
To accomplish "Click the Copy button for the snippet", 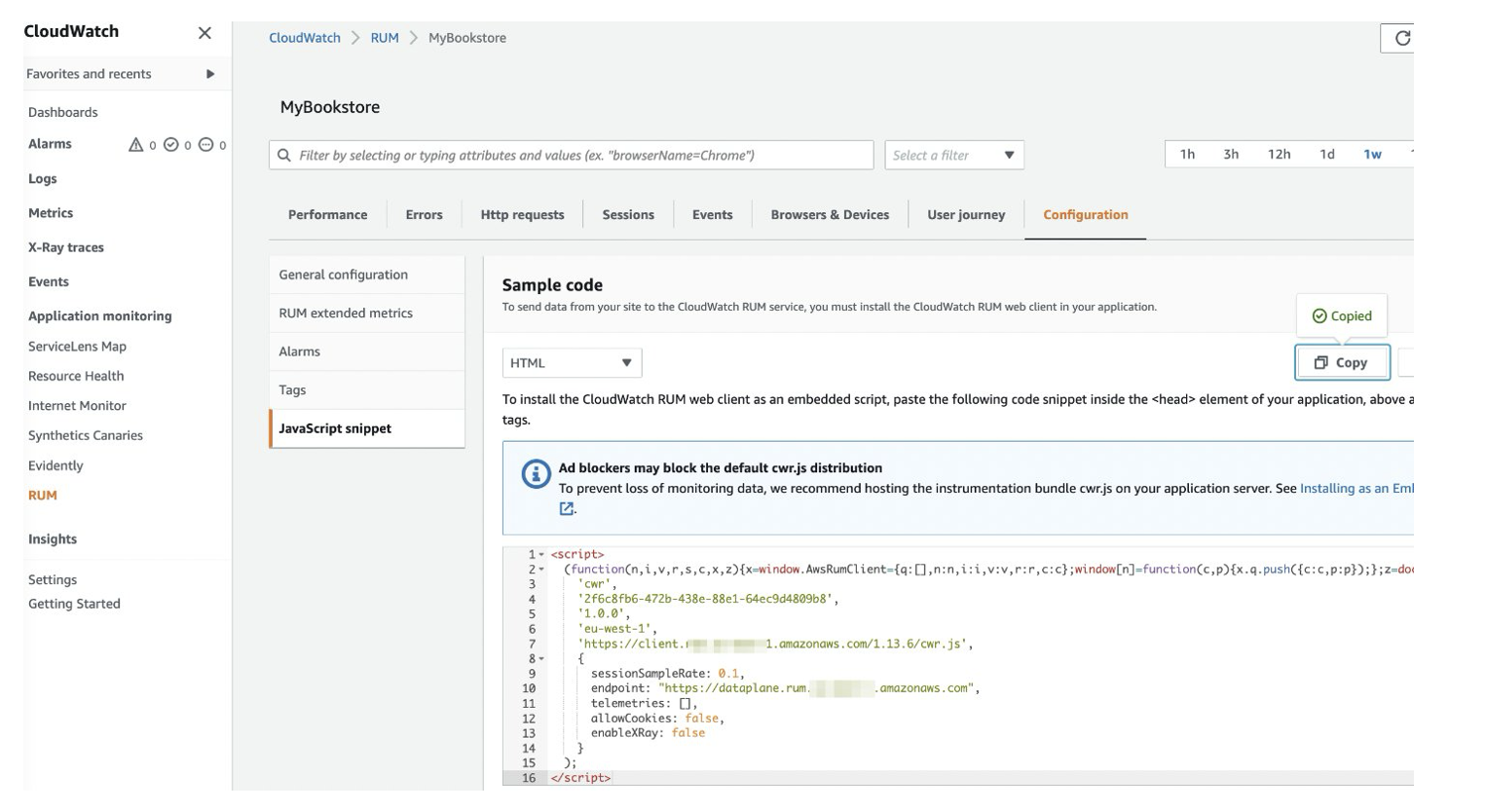I will (x=1344, y=361).
